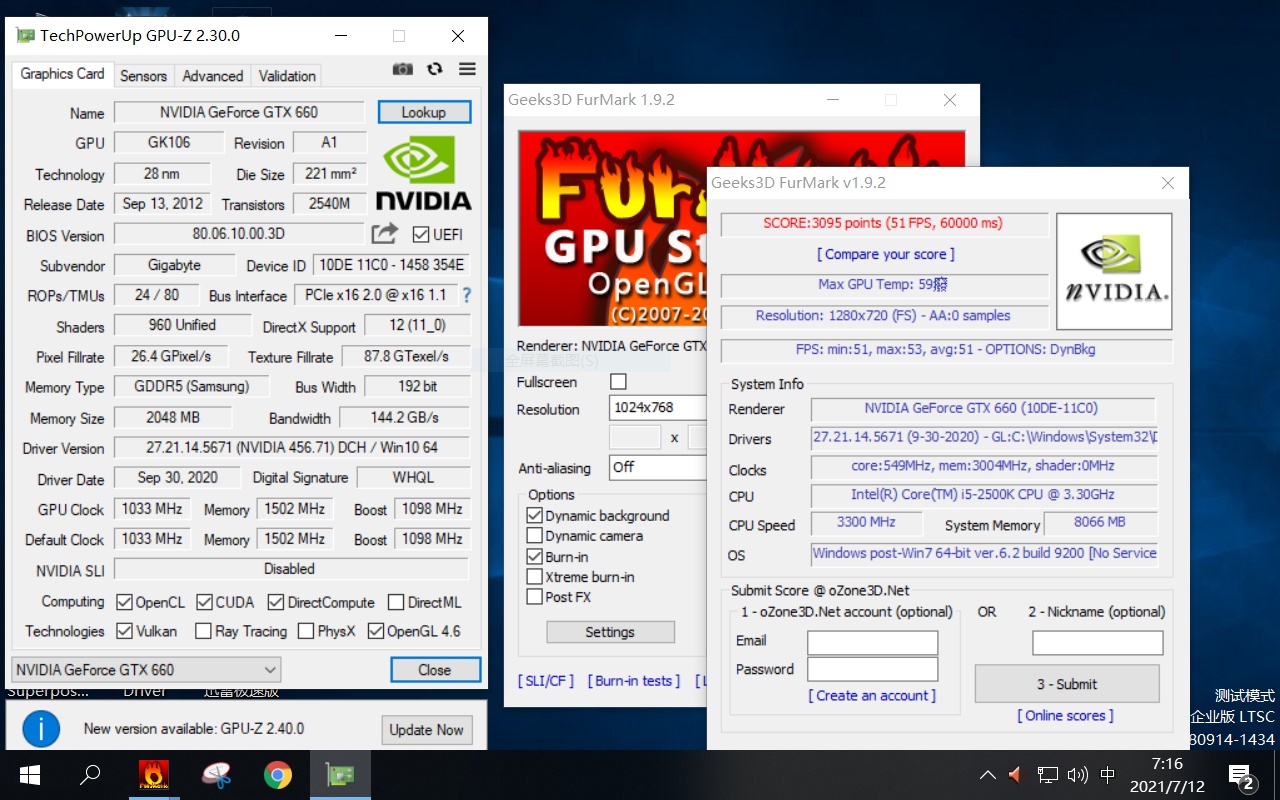The height and width of the screenshot is (800, 1280).
Task: Open Google Chrome from the taskbar
Action: click(x=278, y=775)
